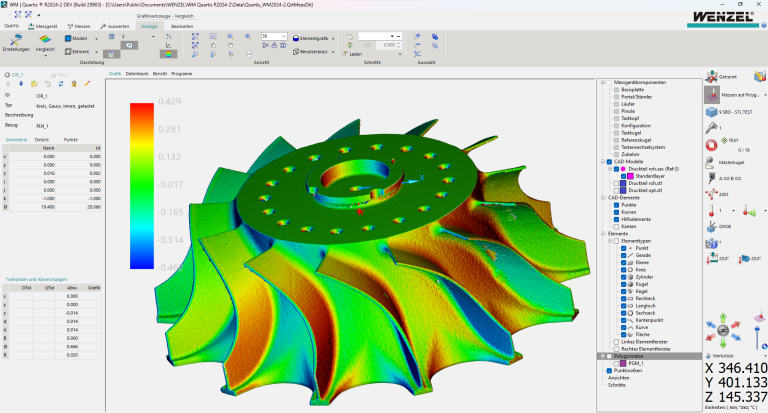
Task: Click the Vergleich comparison icon
Action: click(45, 40)
